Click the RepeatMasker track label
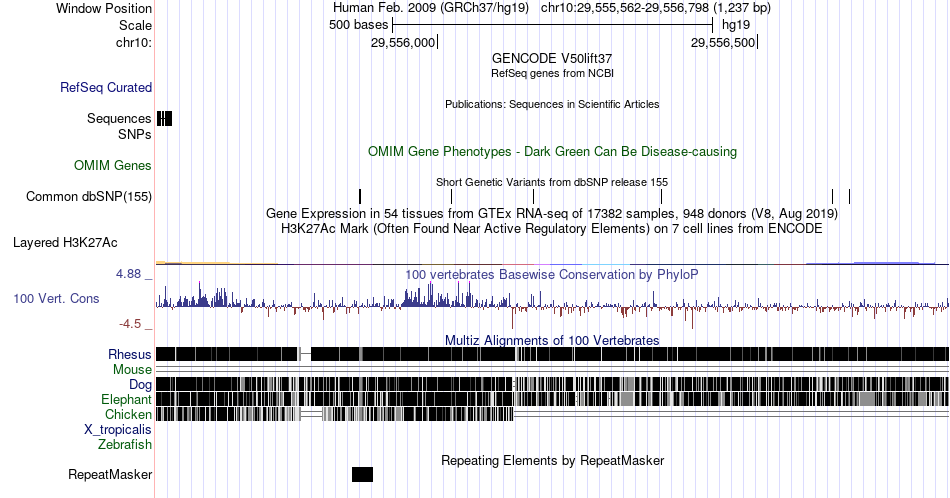Screen dimensions: 950x498 [110, 474]
